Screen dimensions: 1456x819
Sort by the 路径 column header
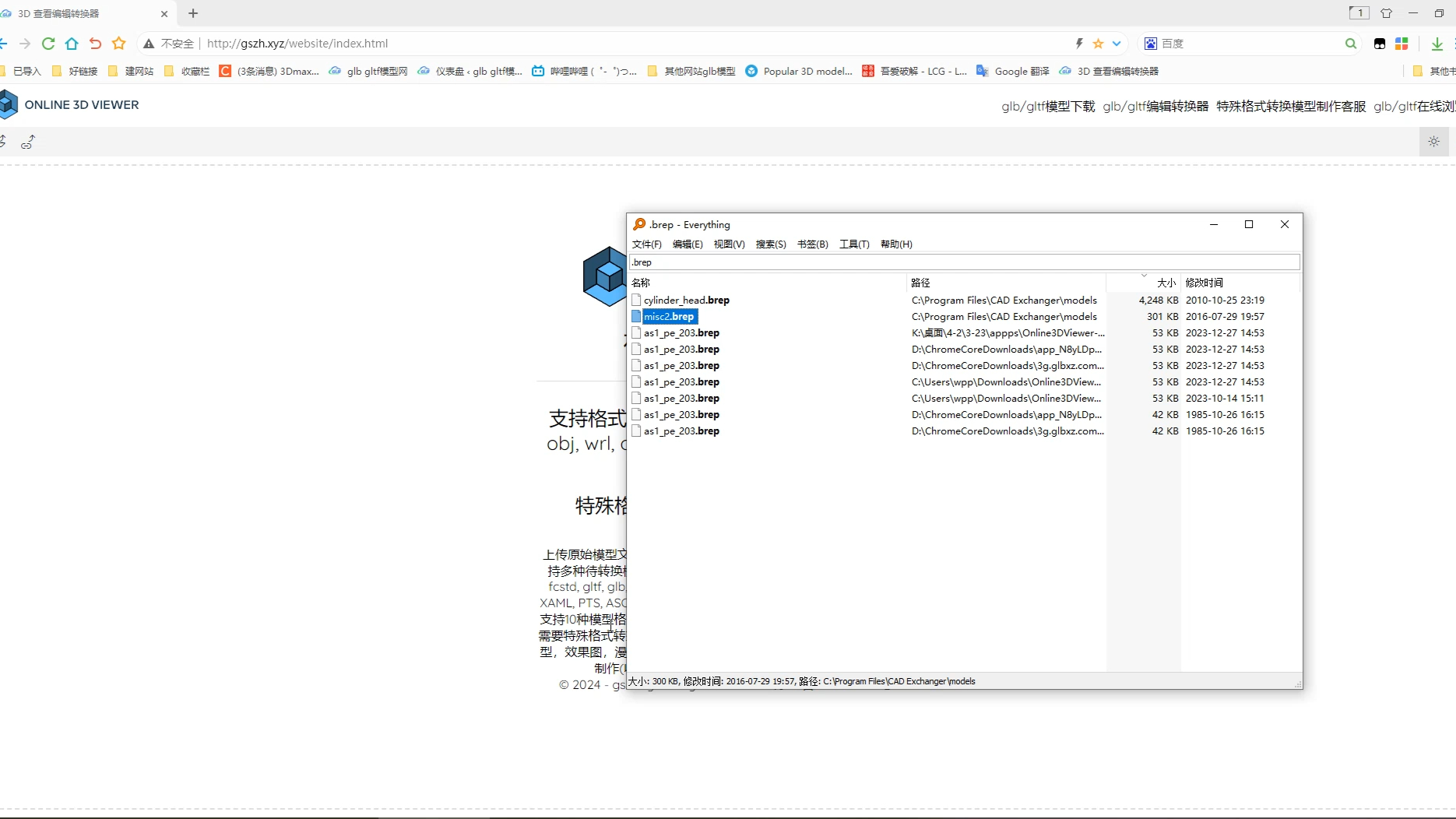(x=1007, y=283)
